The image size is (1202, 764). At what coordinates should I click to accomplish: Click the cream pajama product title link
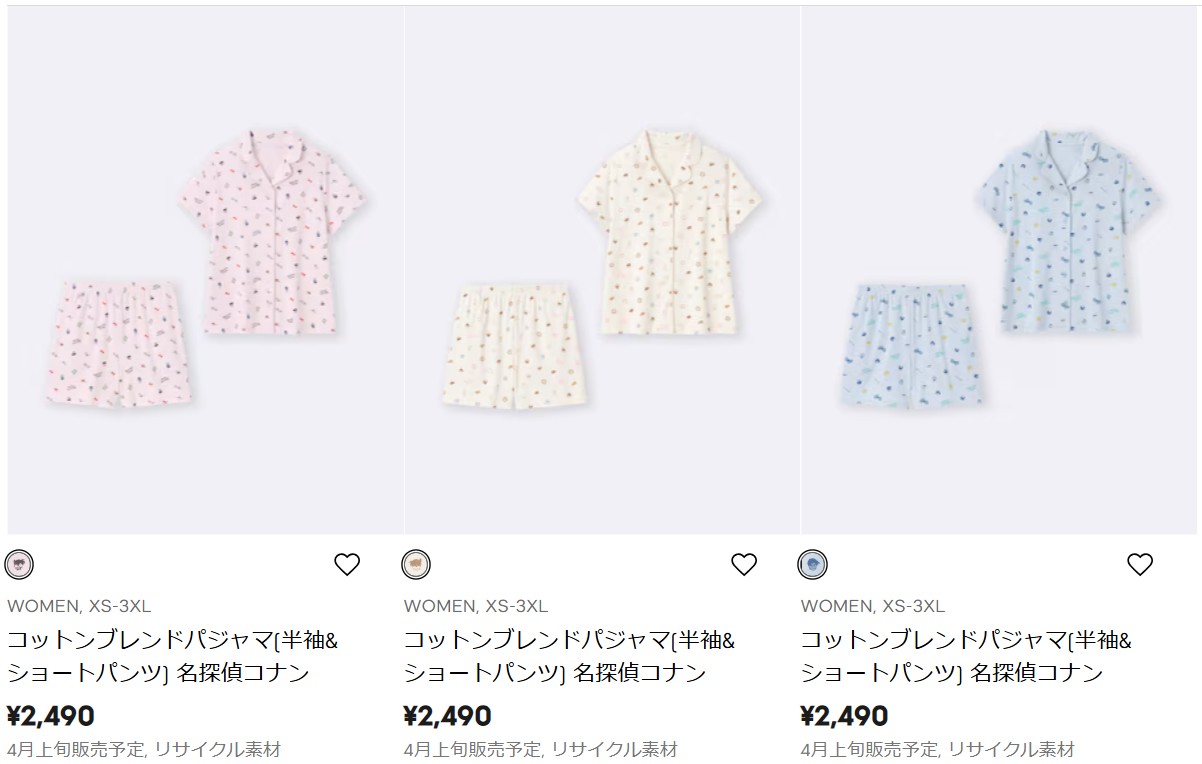(569, 656)
